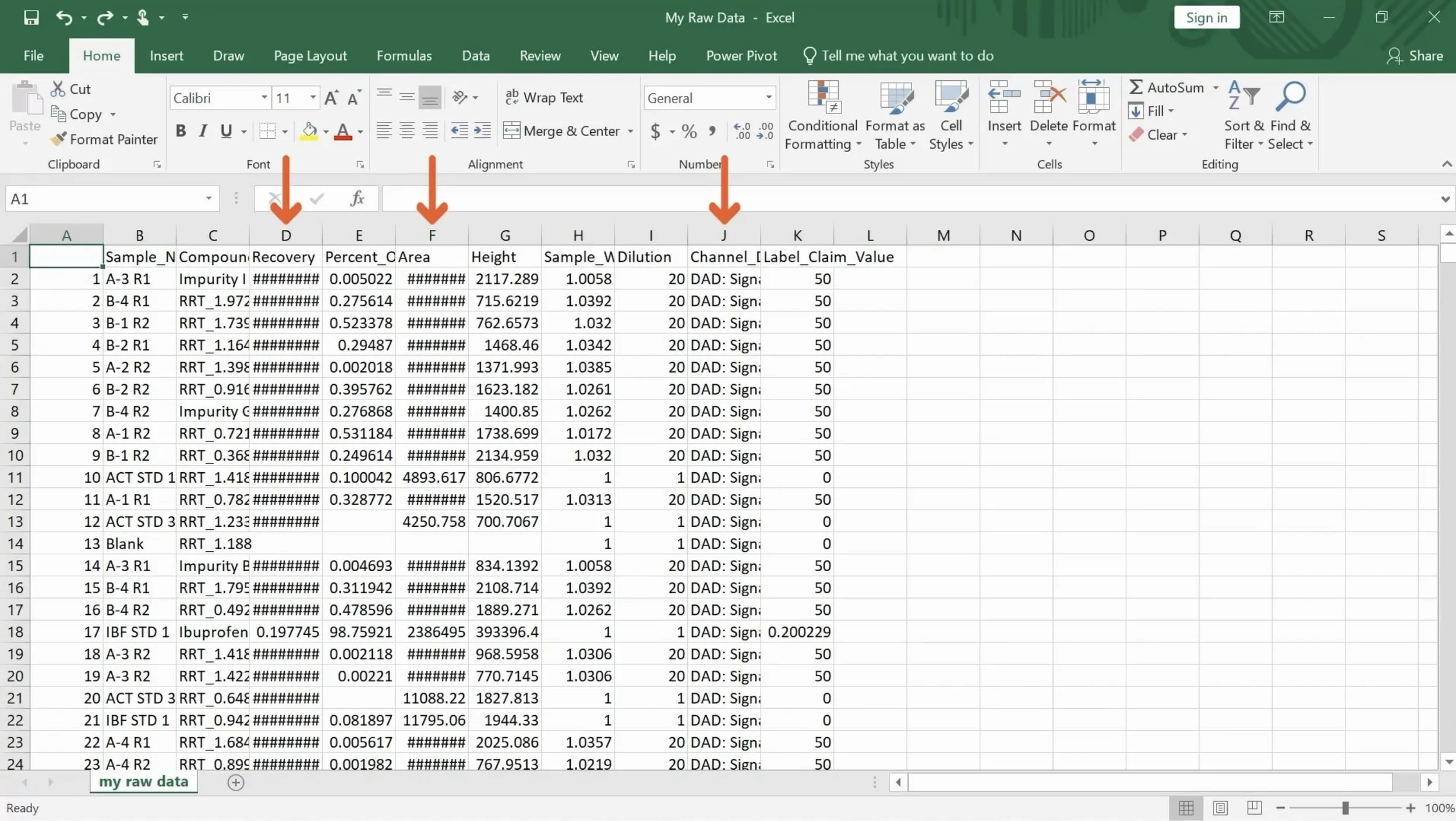Expand the General number format dropdown

[769, 98]
